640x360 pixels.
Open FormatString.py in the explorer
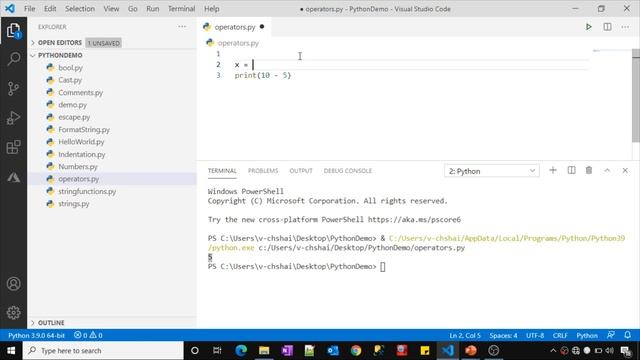point(84,129)
